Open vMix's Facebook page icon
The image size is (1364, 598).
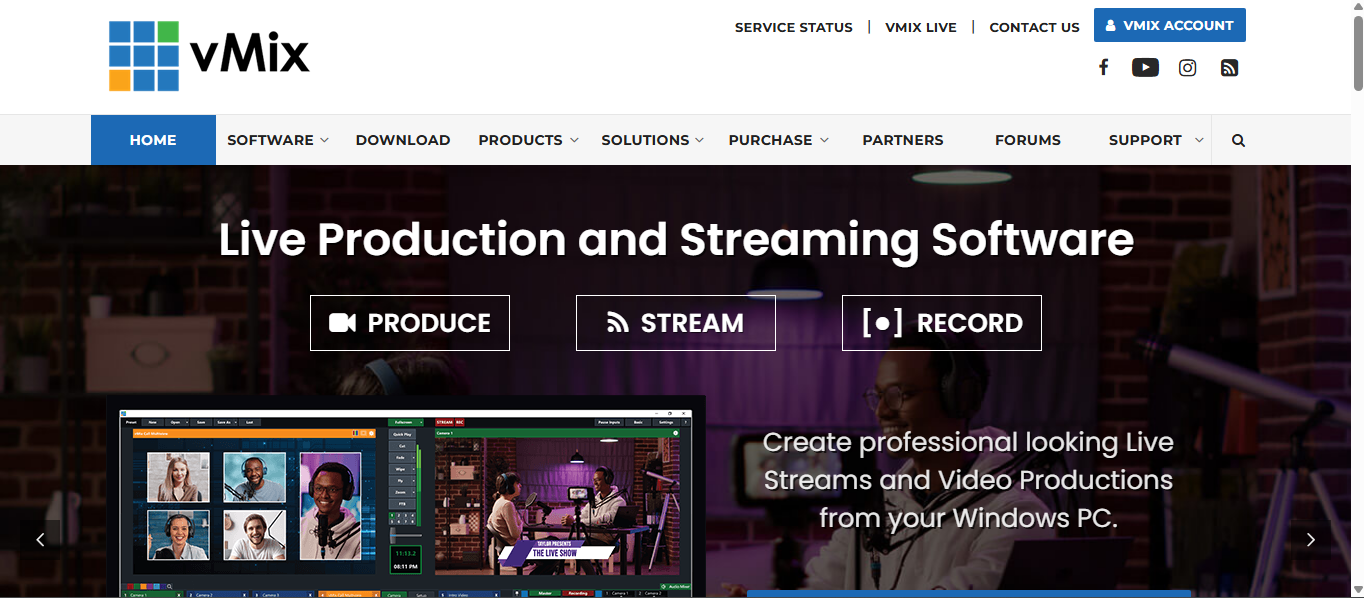(x=1103, y=66)
